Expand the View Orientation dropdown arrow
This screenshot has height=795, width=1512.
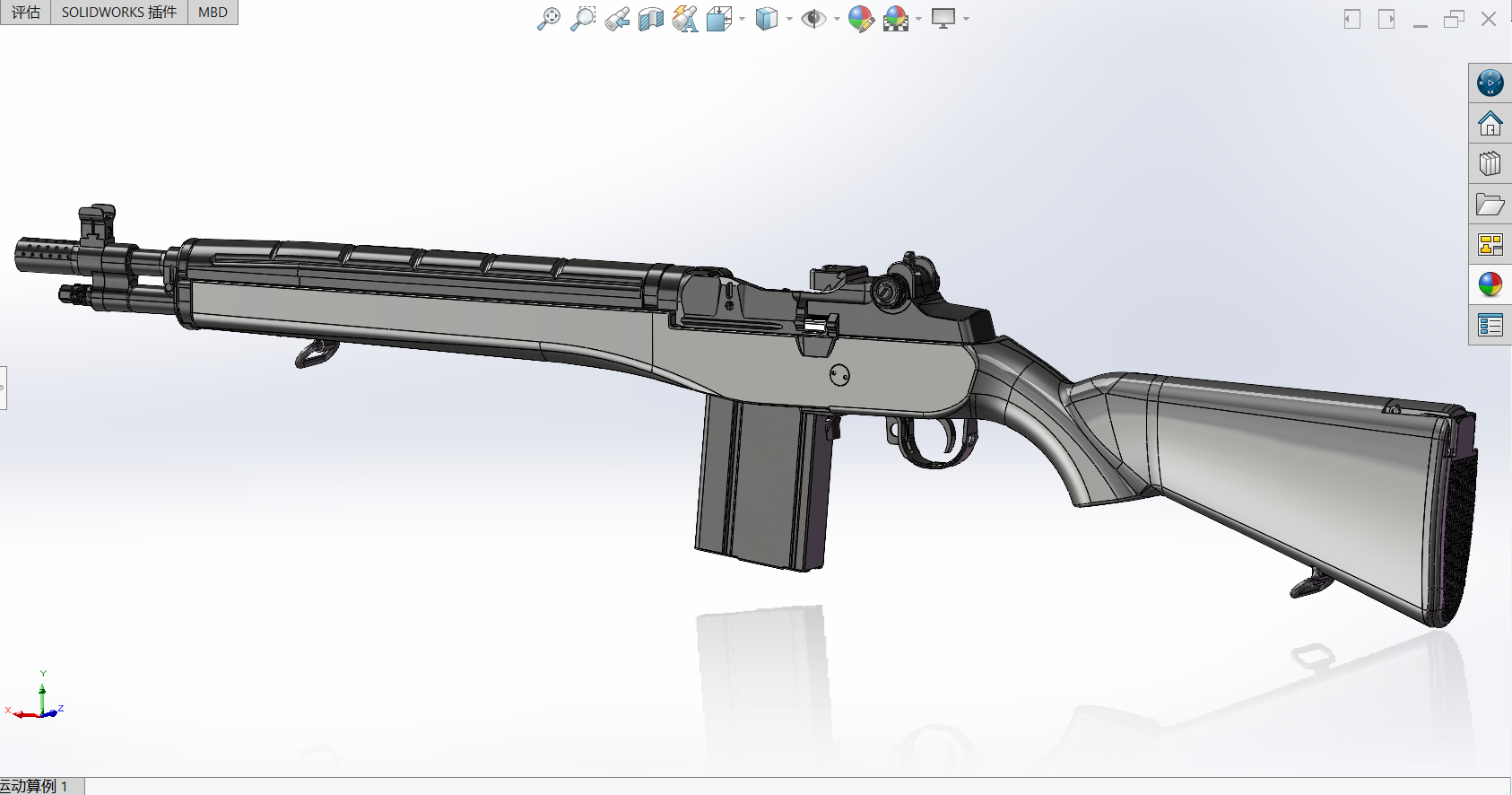pos(742,19)
